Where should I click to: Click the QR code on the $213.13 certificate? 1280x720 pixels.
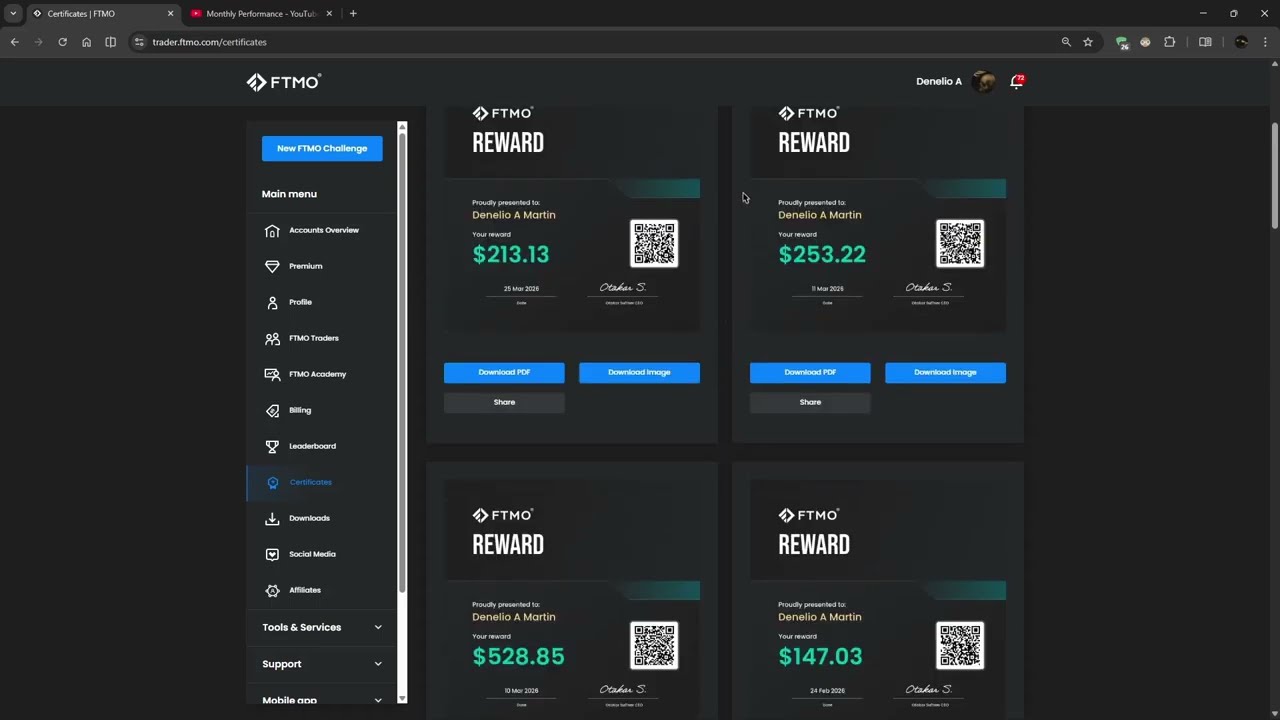(x=654, y=244)
